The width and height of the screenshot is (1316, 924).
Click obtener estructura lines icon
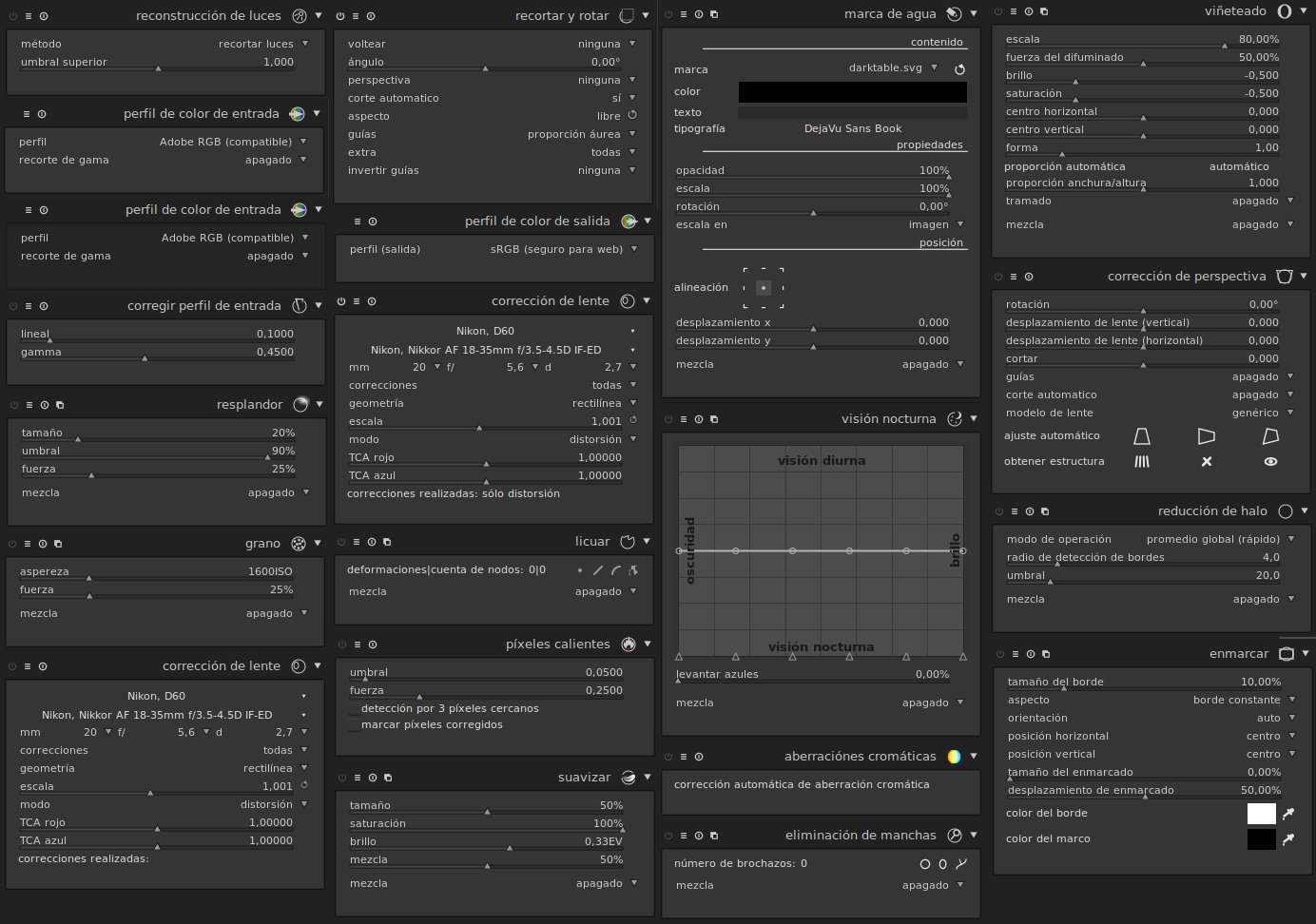[1142, 462]
